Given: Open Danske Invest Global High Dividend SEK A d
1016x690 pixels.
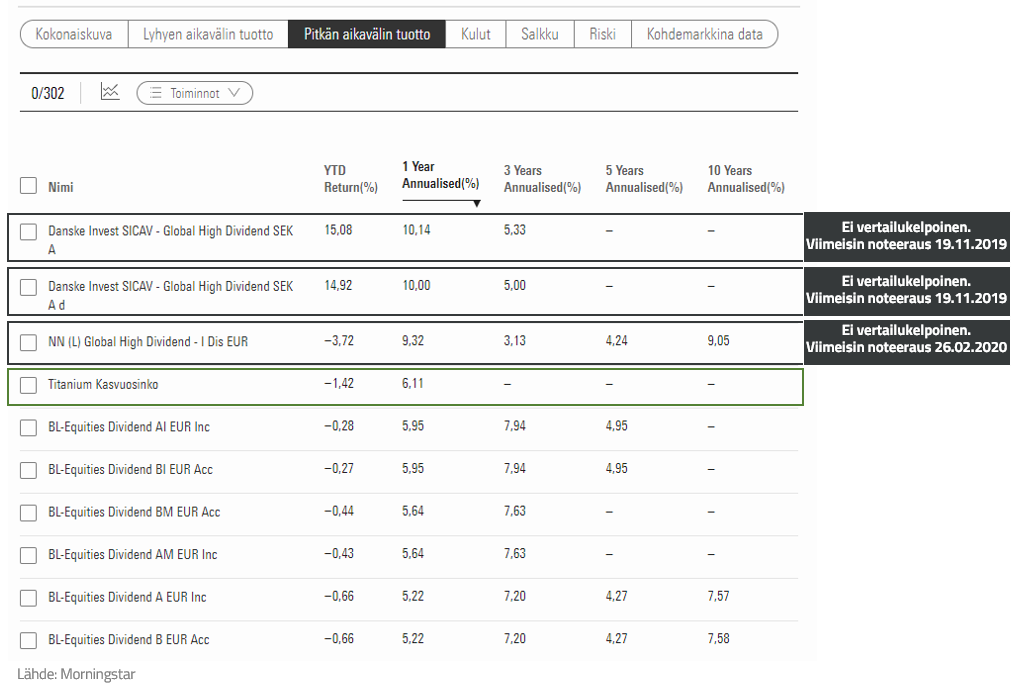Looking at the screenshot, I should (170, 295).
